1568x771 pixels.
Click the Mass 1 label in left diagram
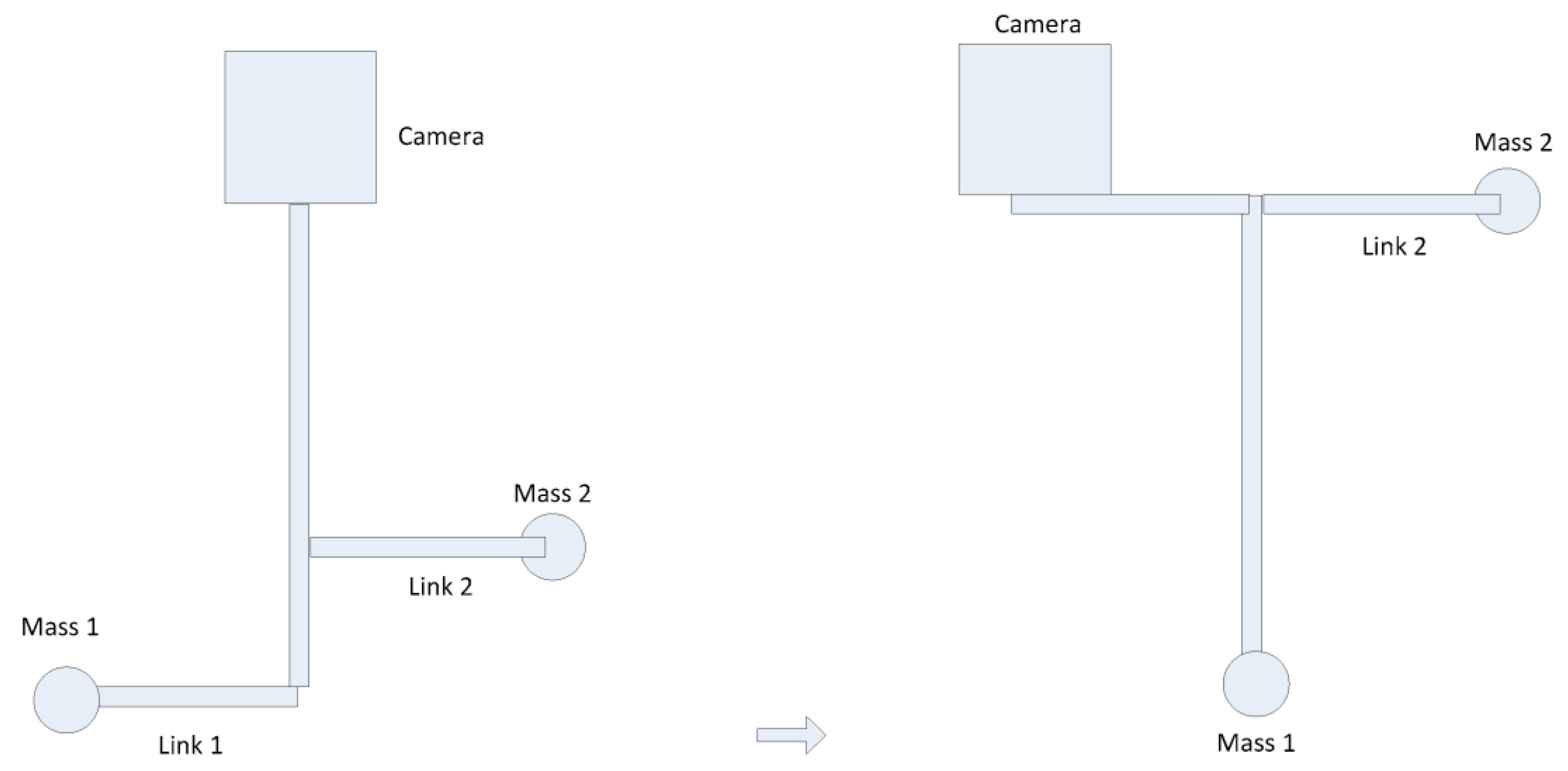tap(59, 627)
